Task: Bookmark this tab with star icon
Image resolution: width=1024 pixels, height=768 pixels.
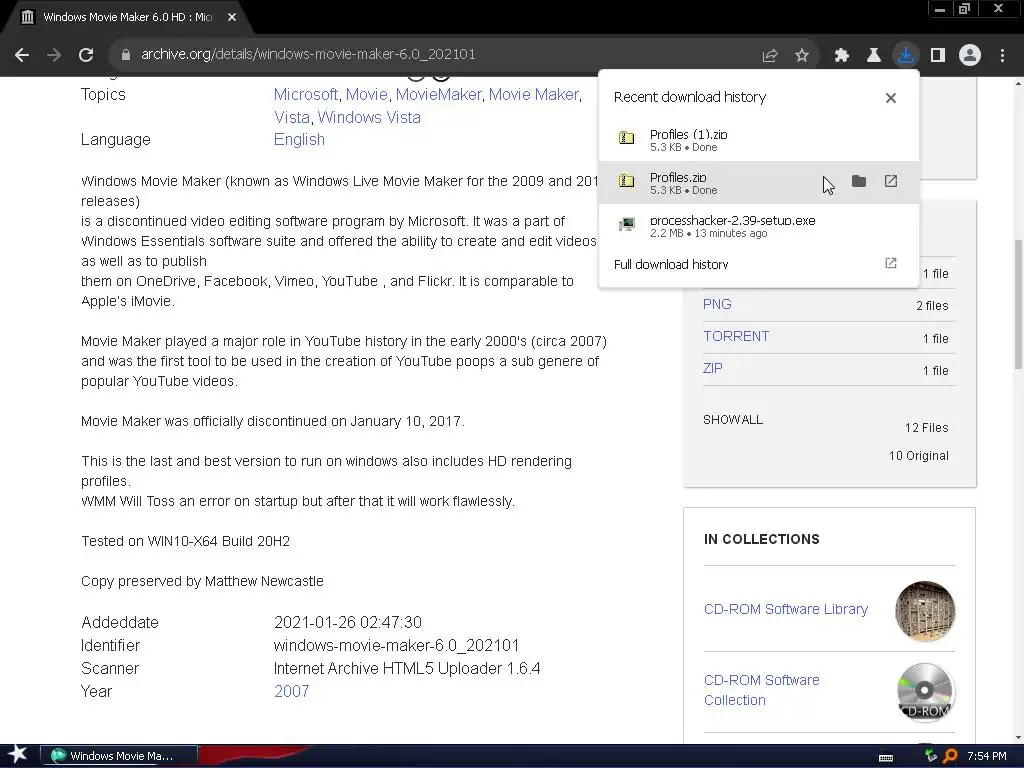Action: coord(802,56)
